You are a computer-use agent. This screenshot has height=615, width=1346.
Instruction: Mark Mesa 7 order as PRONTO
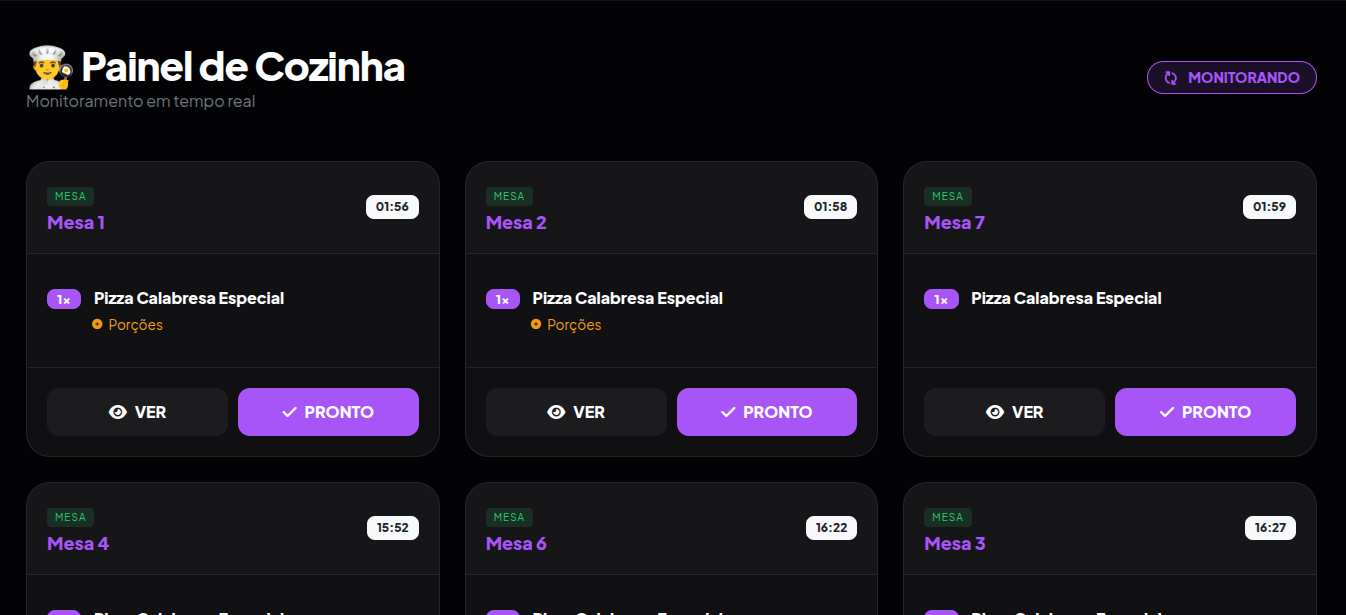pyautogui.click(x=1205, y=412)
